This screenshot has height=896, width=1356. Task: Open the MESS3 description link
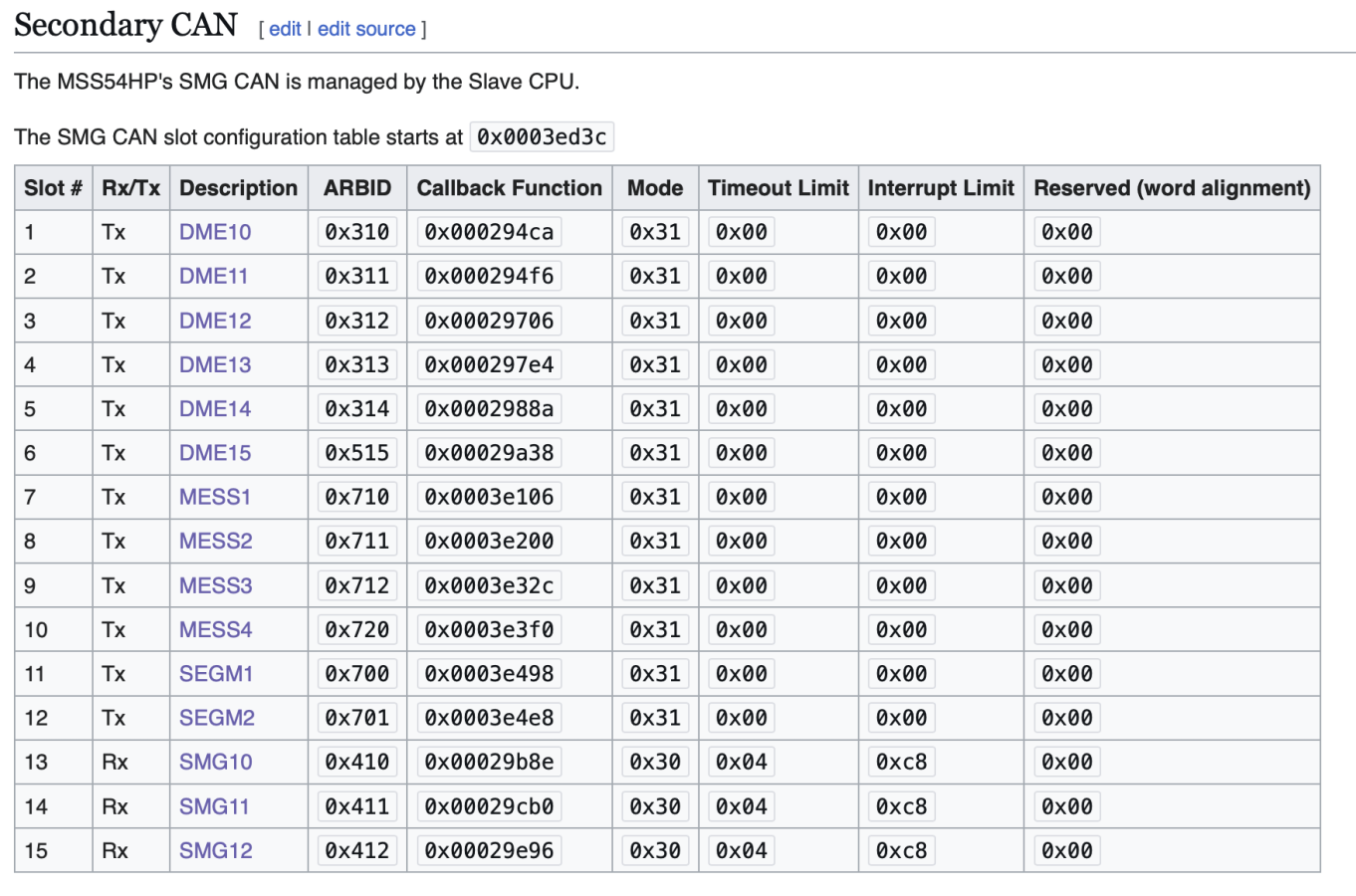pyautogui.click(x=215, y=585)
